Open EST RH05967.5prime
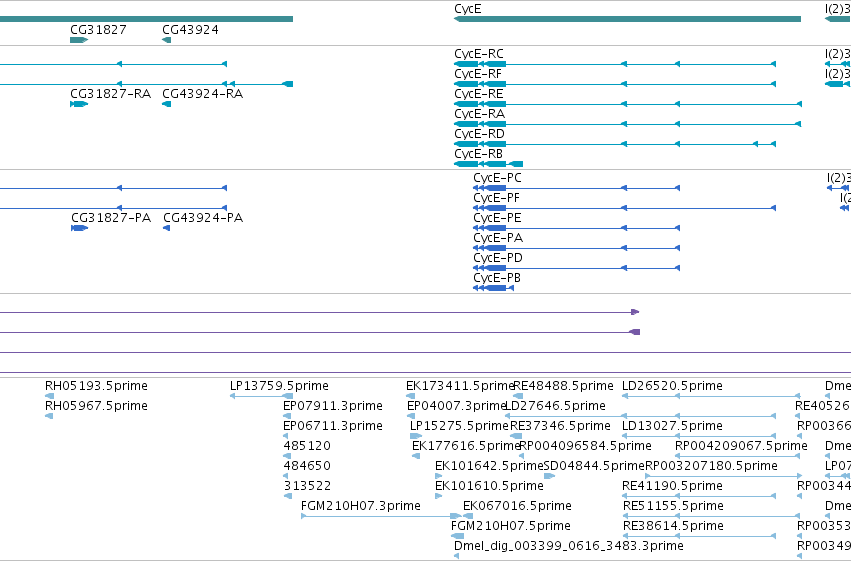The height and width of the screenshot is (561, 851). pos(96,406)
